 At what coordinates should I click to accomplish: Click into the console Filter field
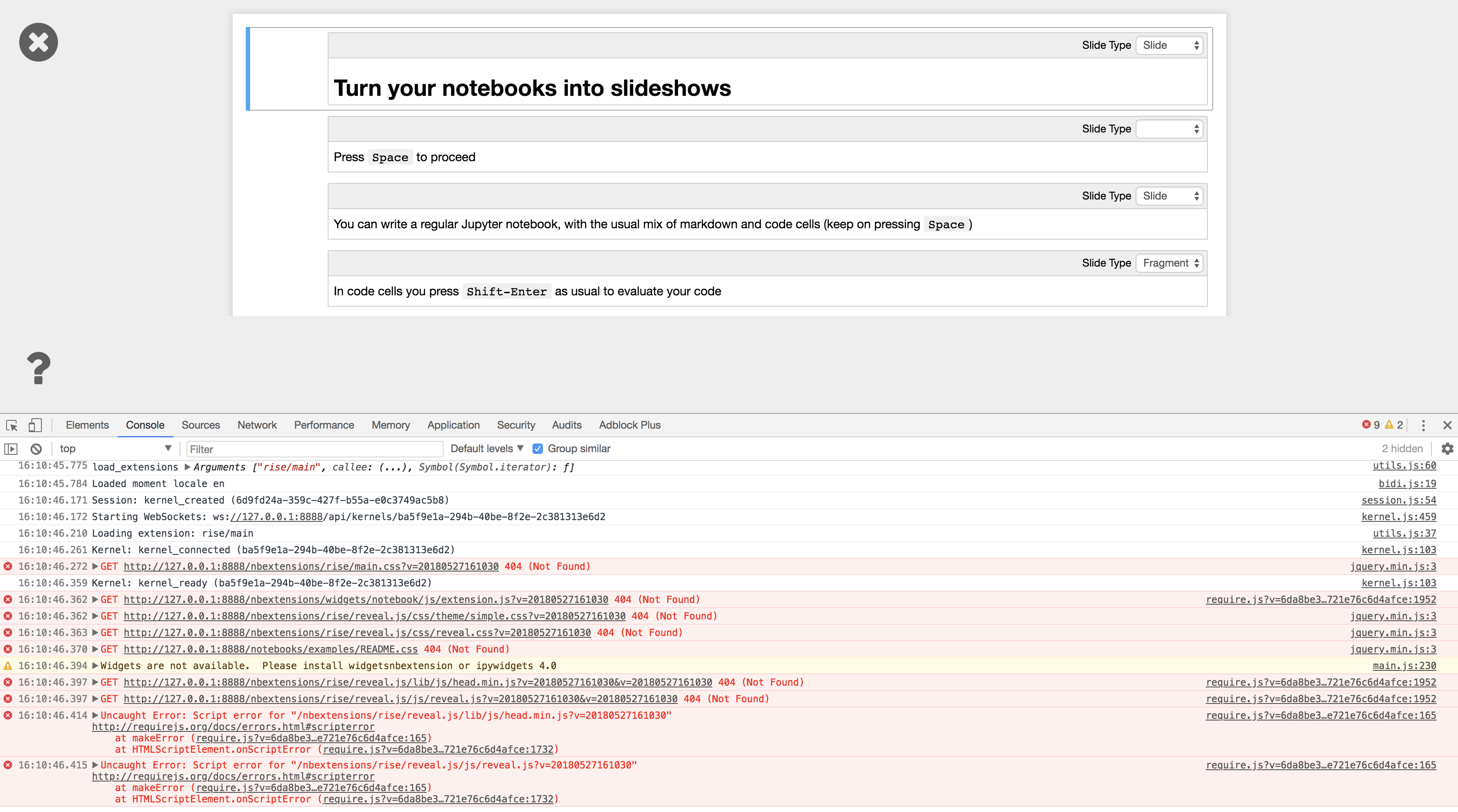coord(315,449)
